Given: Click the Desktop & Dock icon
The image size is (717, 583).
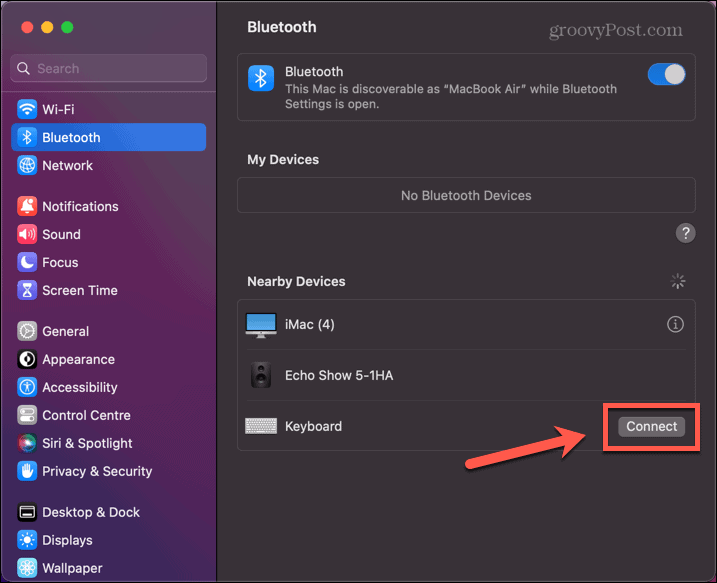Looking at the screenshot, I should (x=27, y=512).
